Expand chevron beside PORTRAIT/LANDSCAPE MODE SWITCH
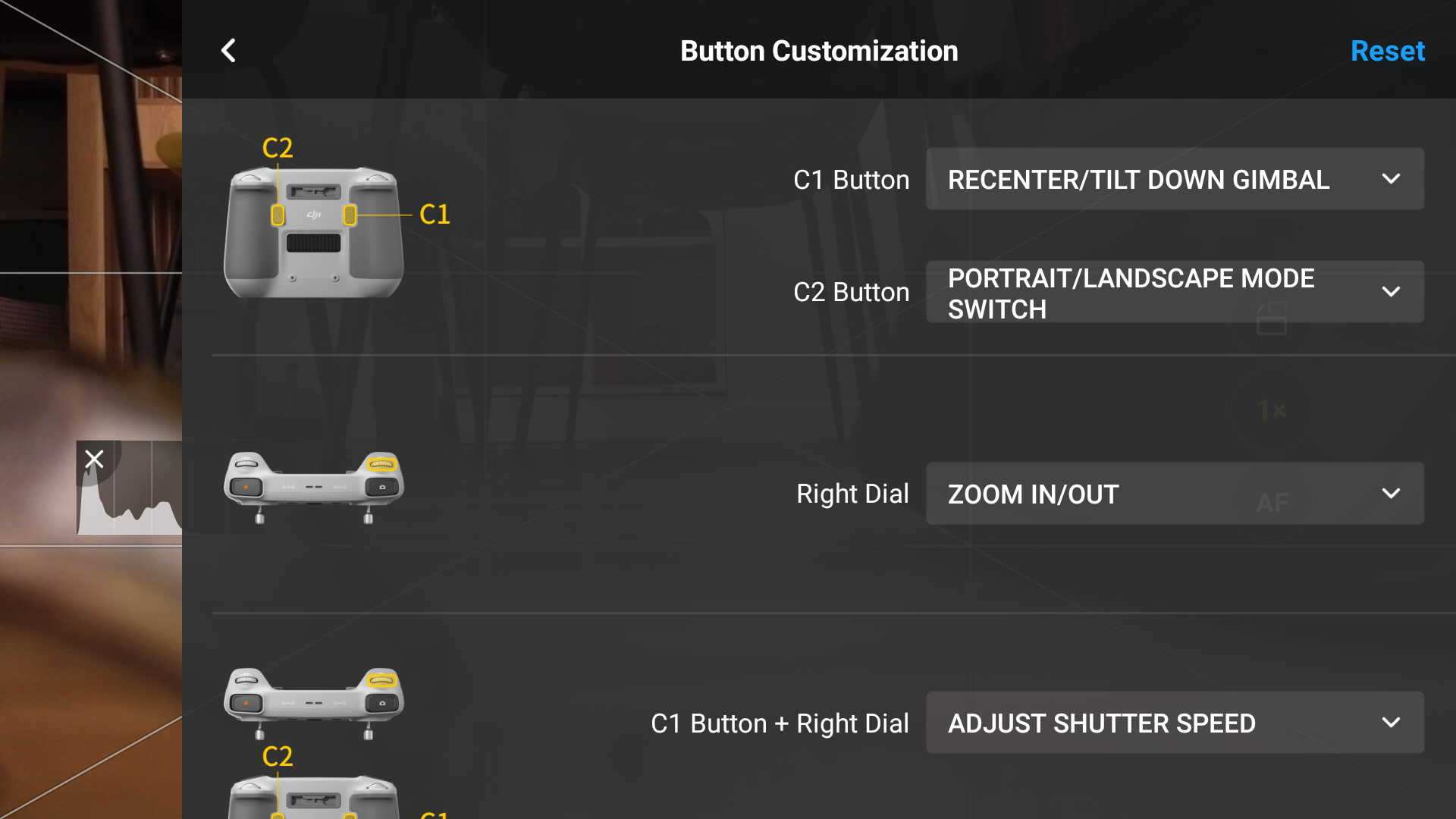The image size is (1456, 819). [x=1391, y=292]
